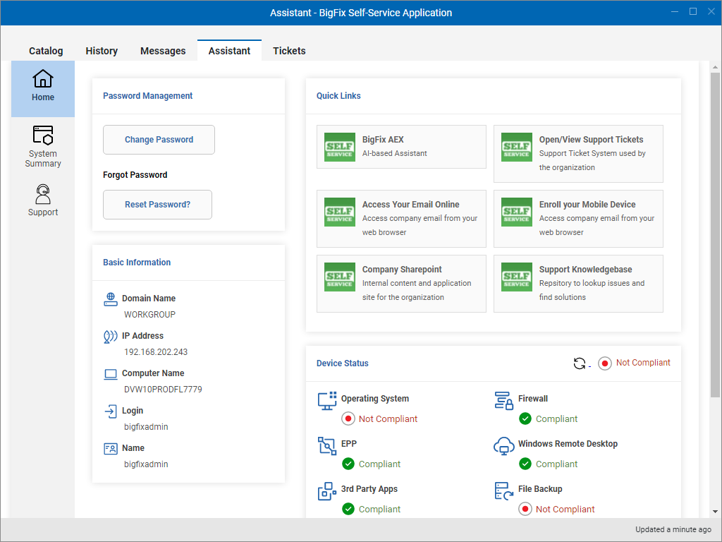The width and height of the screenshot is (722, 542).
Task: Click the Reset Password? button
Action: click(x=157, y=204)
